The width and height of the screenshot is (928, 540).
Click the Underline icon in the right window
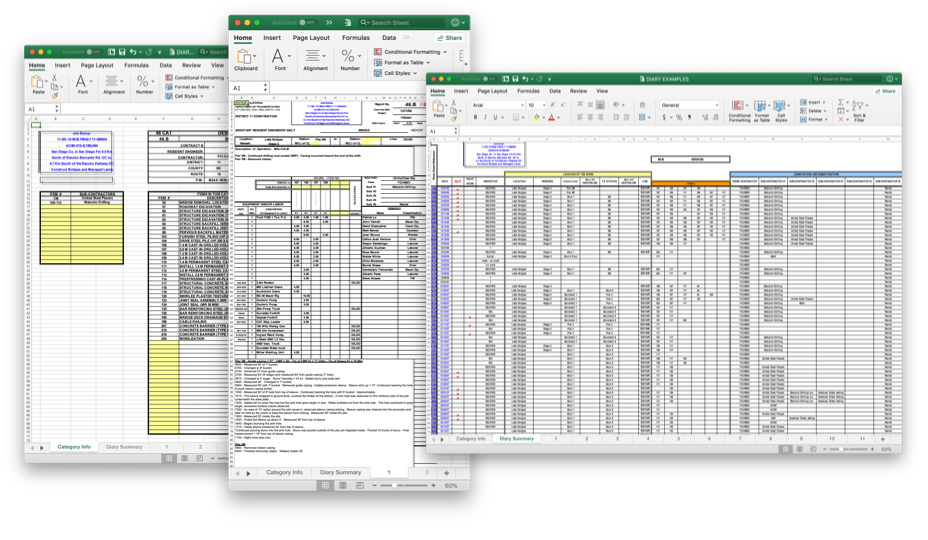495,117
